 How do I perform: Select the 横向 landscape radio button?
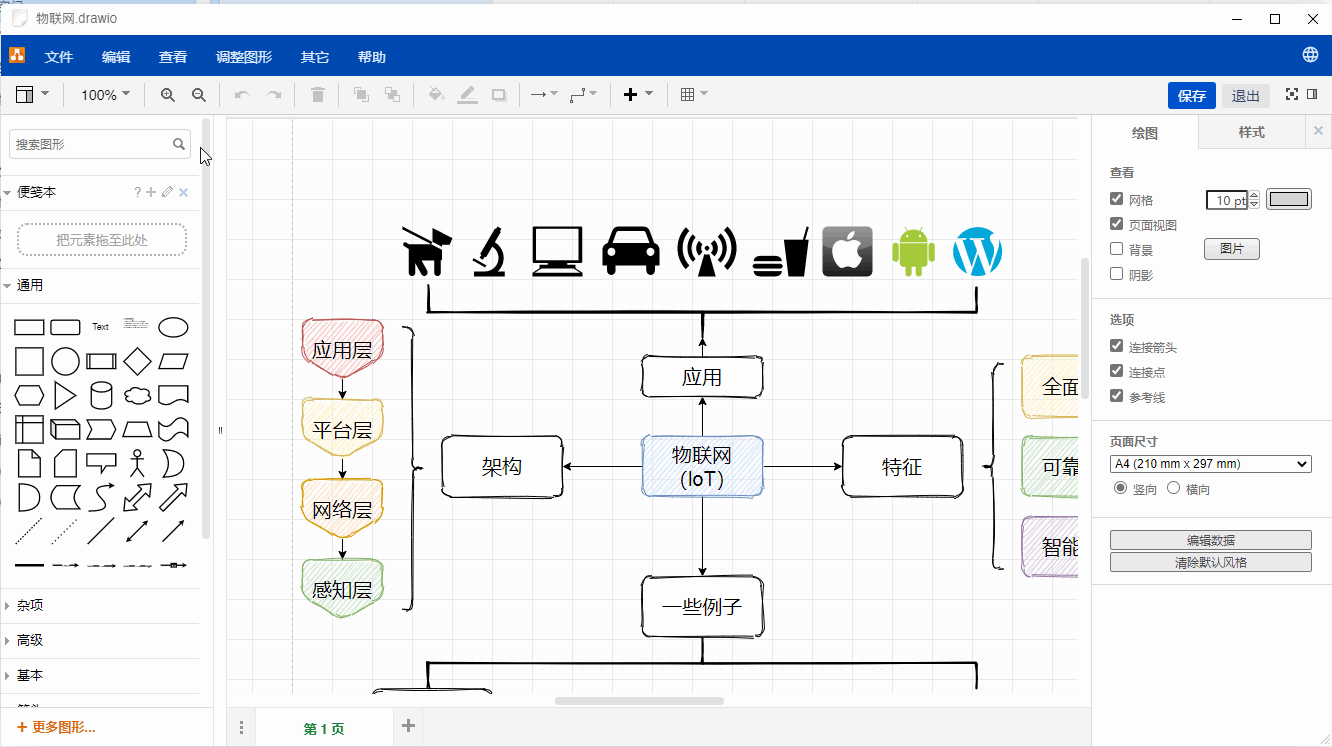[x=1174, y=488]
